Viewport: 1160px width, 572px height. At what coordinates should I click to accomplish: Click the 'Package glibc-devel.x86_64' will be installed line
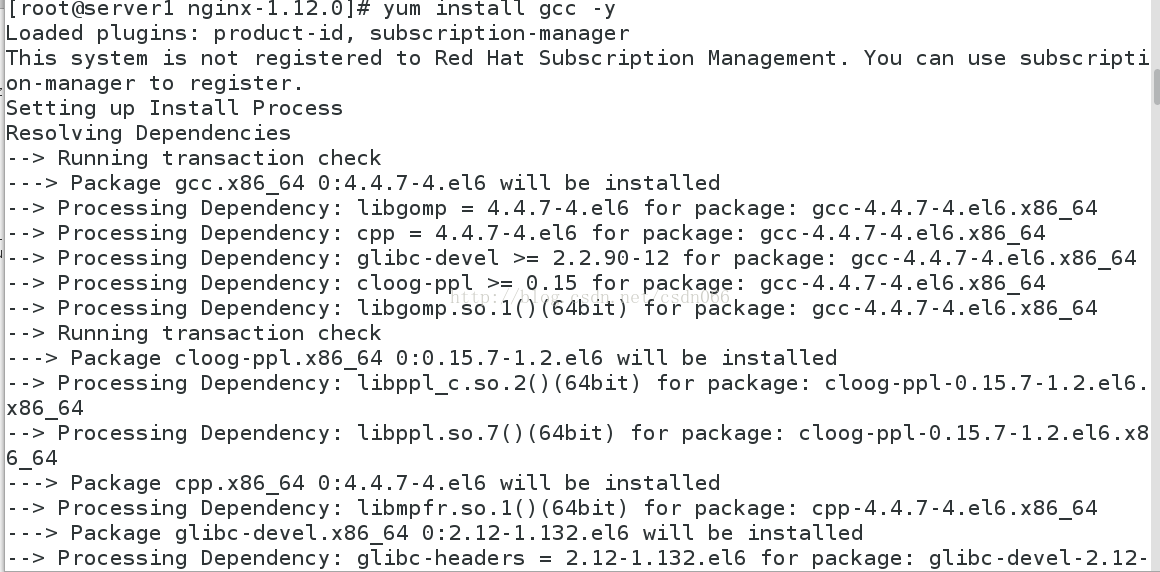[435, 534]
